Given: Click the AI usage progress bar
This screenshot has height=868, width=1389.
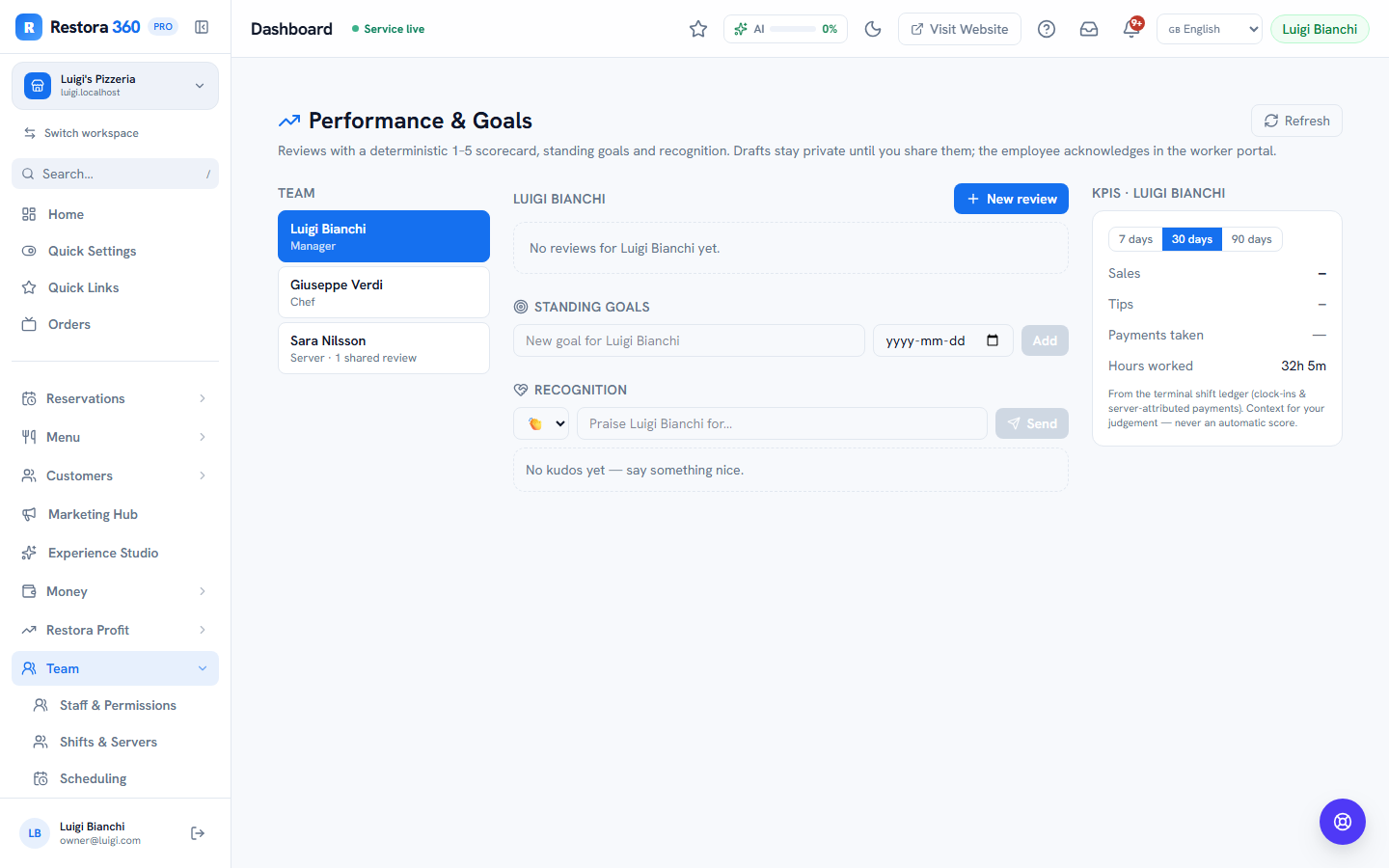Looking at the screenshot, I should click(793, 29).
